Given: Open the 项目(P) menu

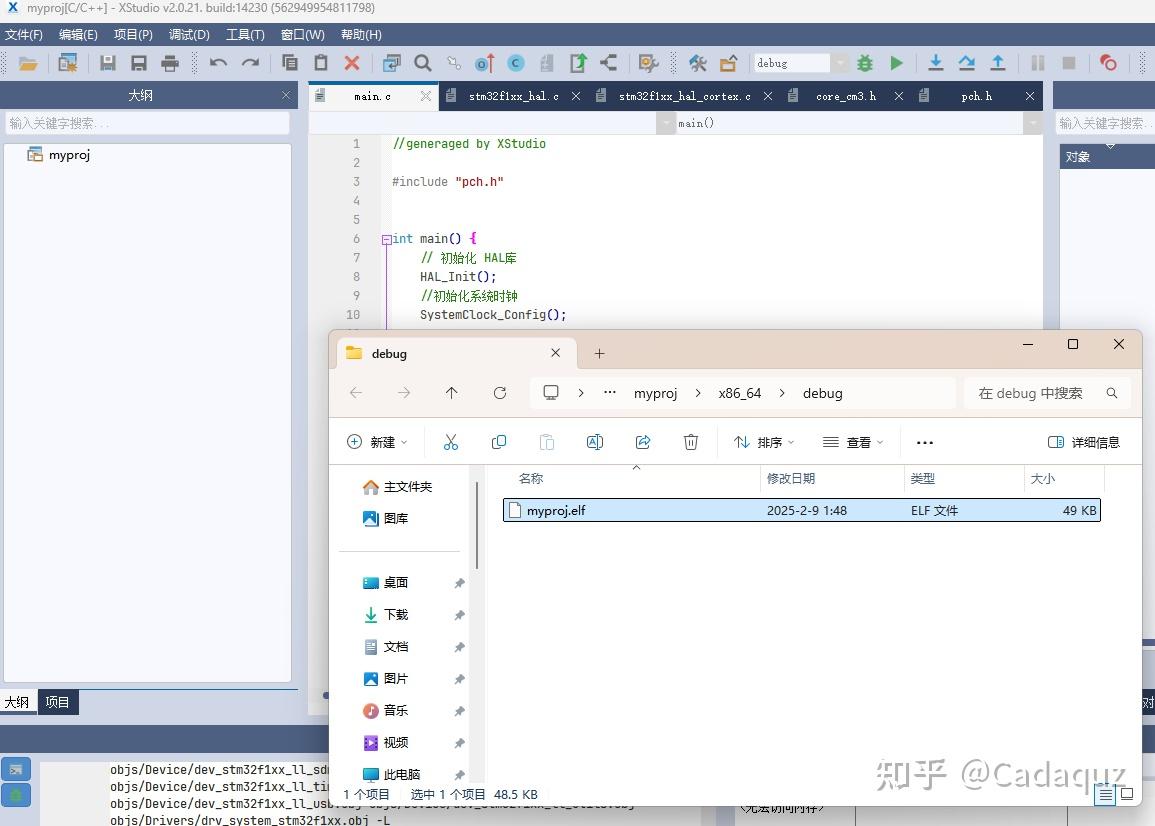Looking at the screenshot, I should (x=133, y=35).
